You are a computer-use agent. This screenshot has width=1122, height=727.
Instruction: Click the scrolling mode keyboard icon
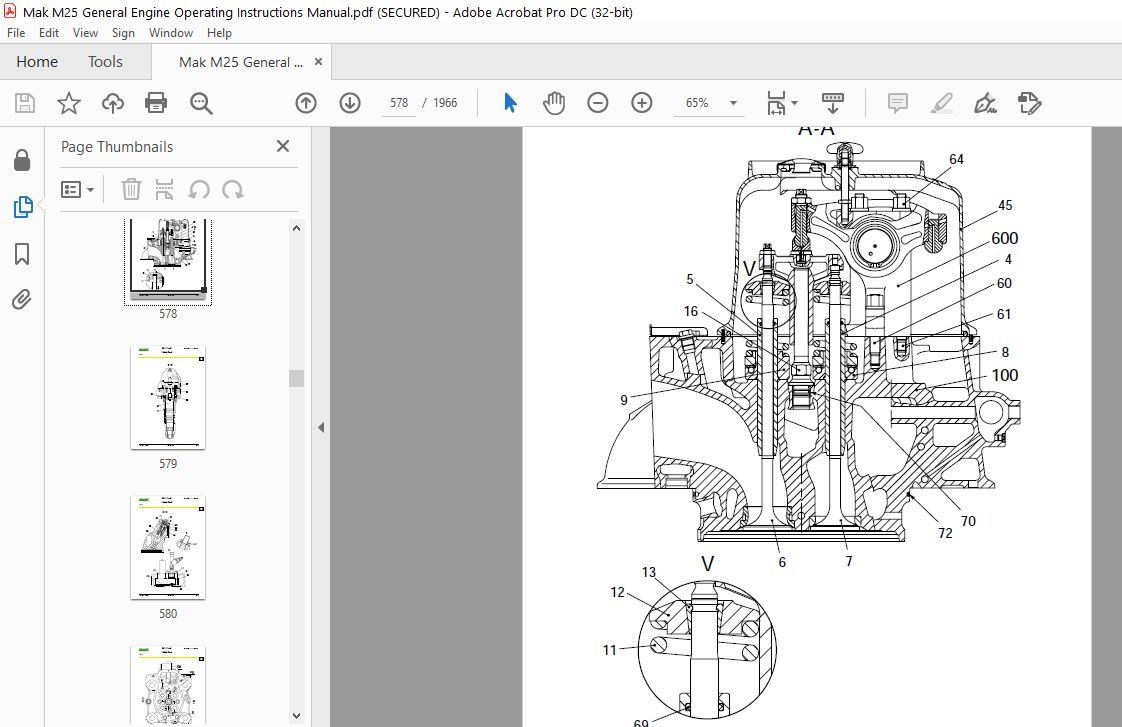(832, 103)
